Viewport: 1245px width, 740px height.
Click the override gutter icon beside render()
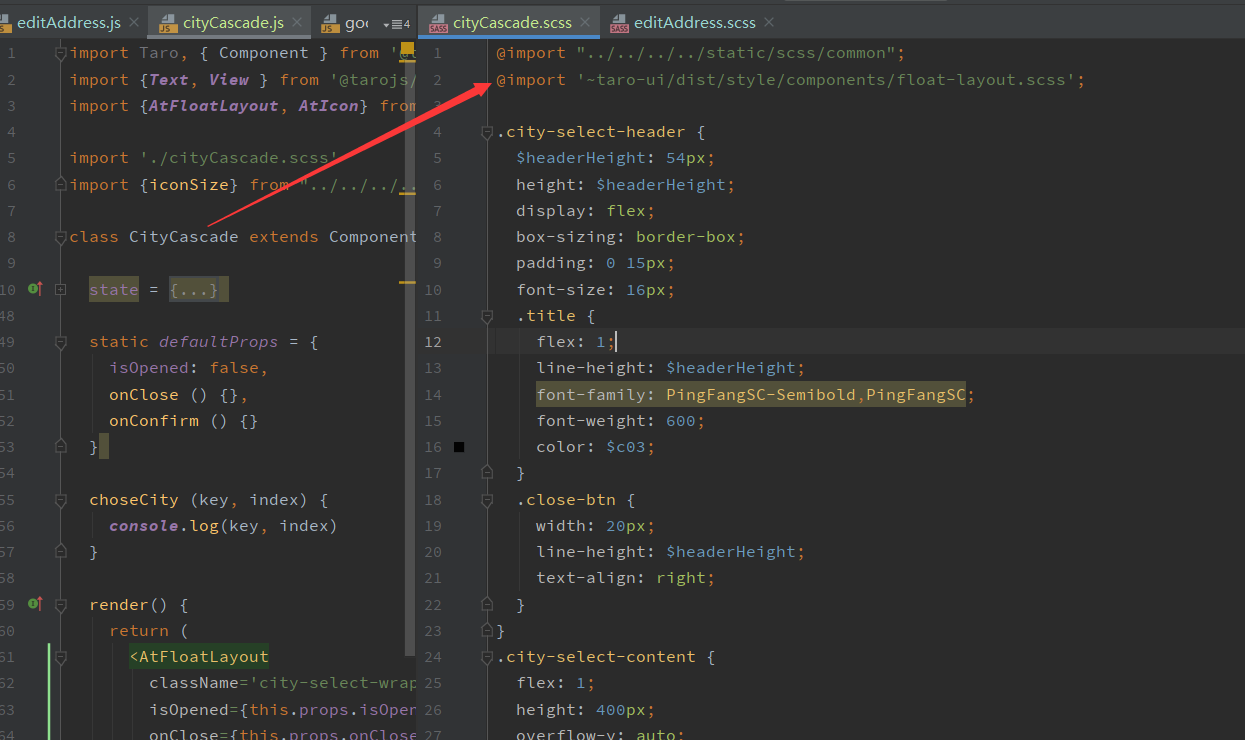(35, 604)
